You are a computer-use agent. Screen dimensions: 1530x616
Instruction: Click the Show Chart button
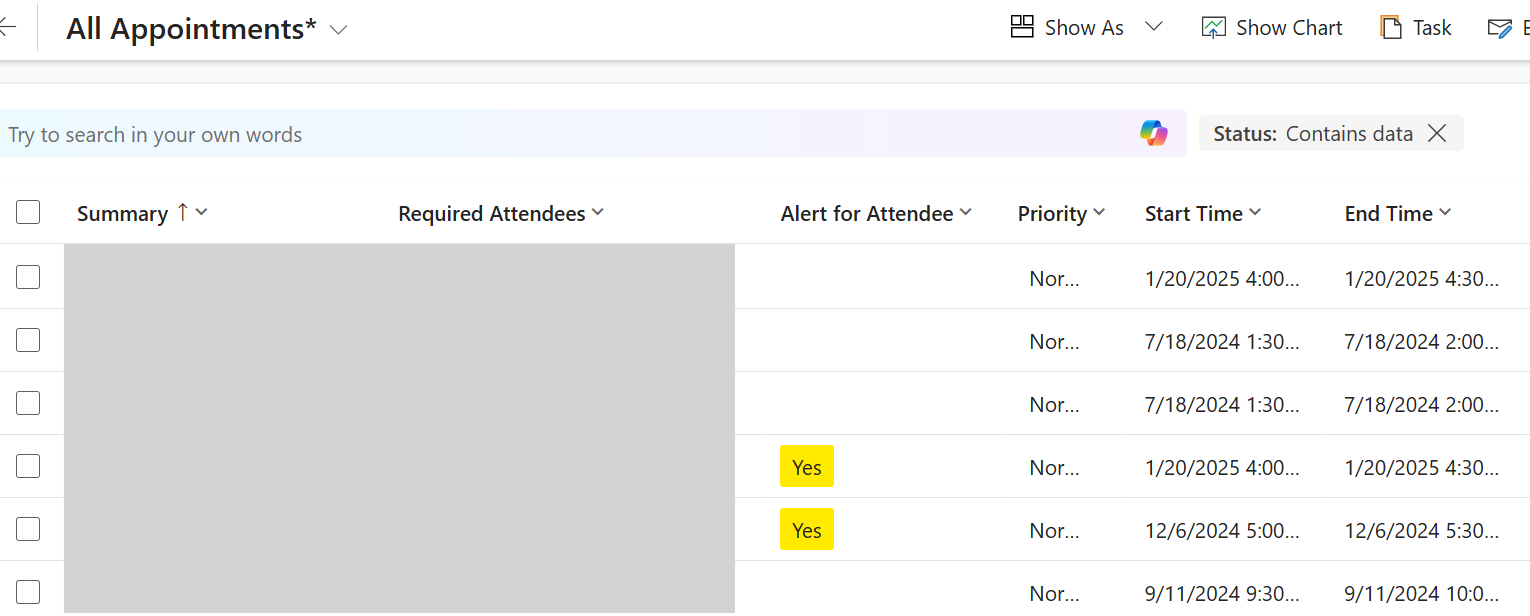[1272, 28]
